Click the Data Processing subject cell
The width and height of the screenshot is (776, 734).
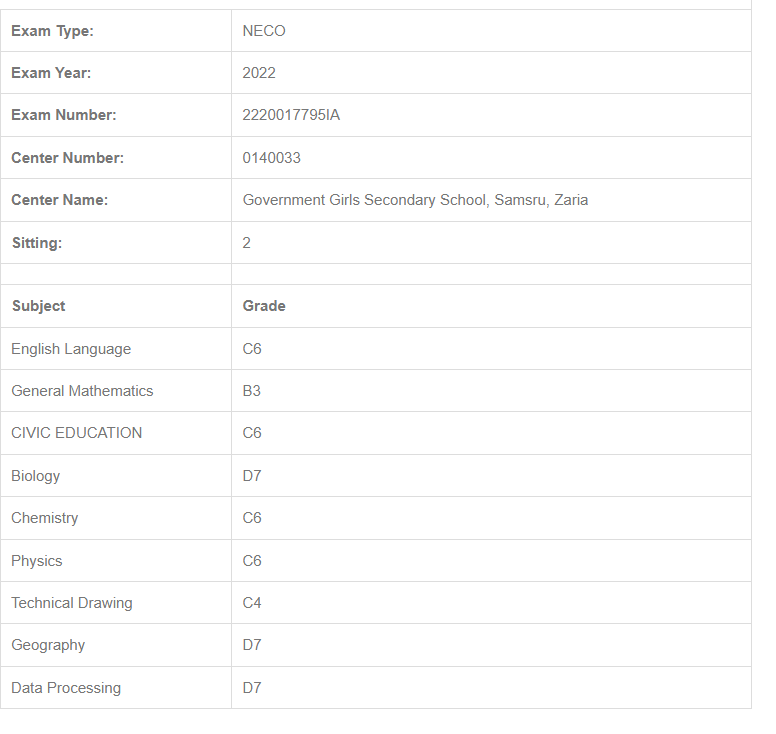66,688
